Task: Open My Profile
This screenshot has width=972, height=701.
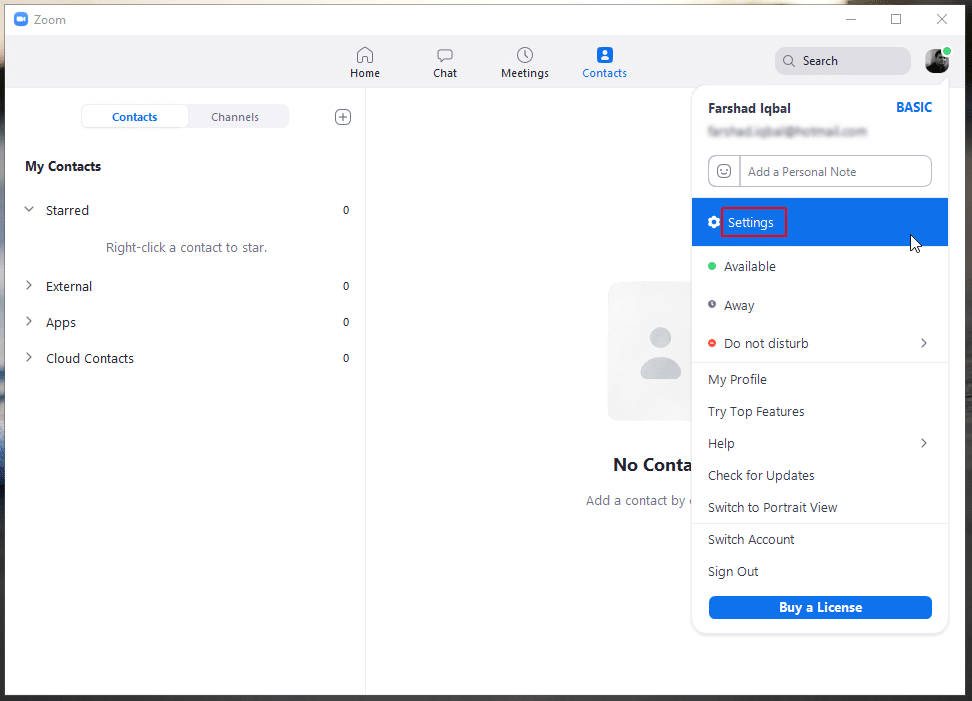Action: [737, 379]
